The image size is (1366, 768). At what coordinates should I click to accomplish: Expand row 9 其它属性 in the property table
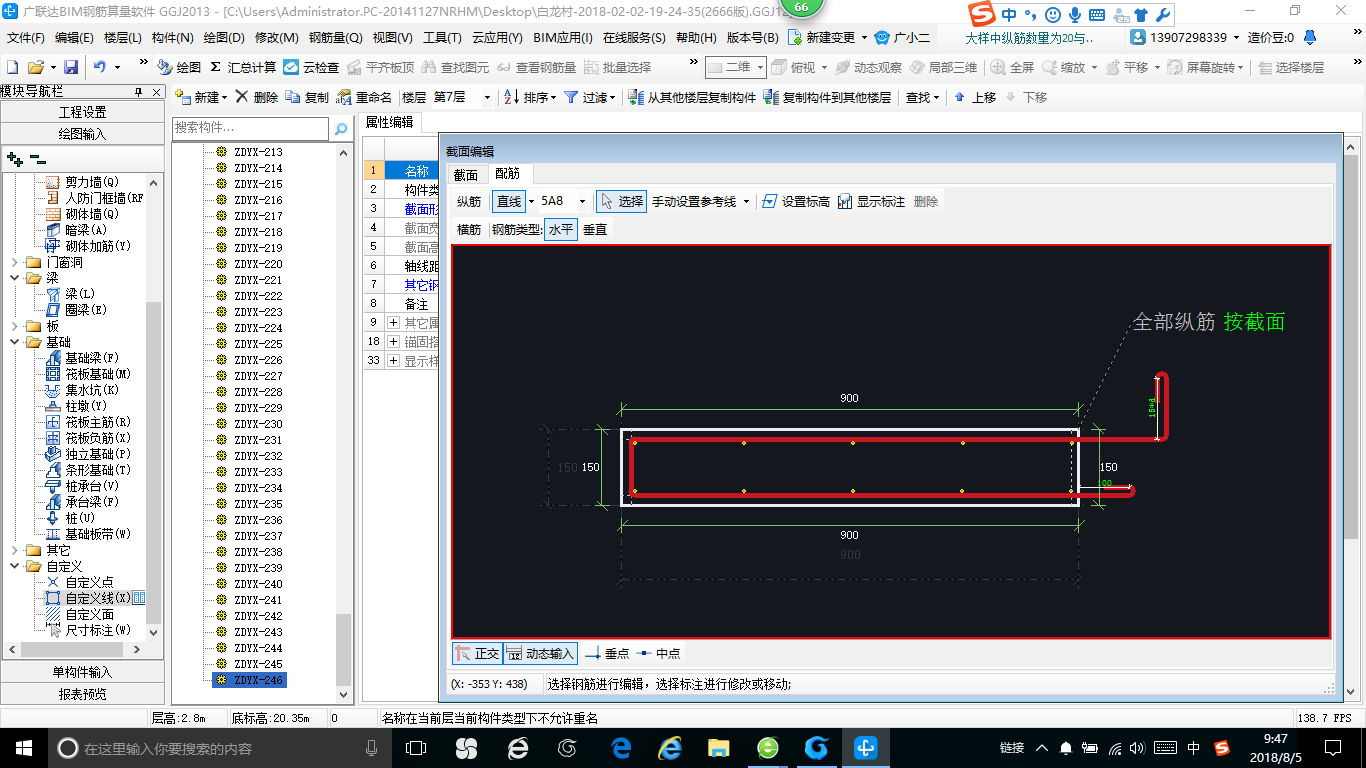coord(394,323)
